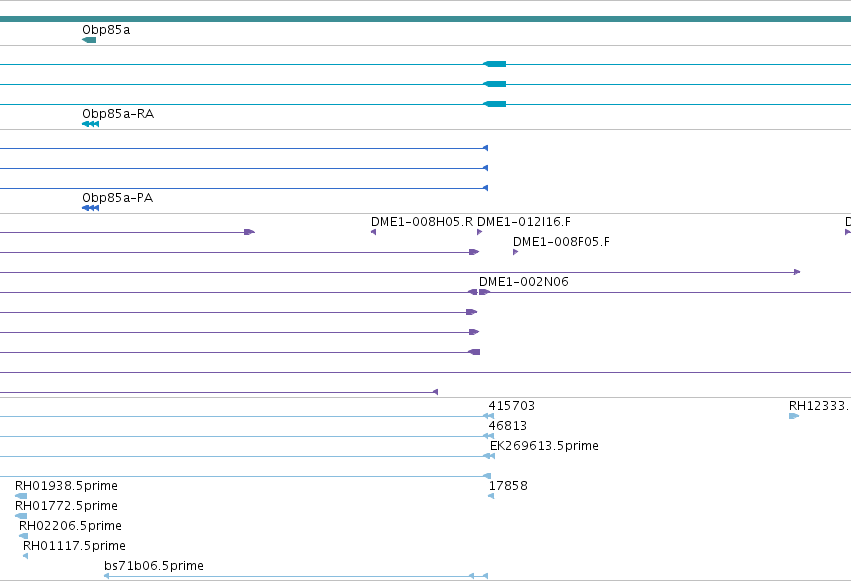Click the Obp85a-RA transcript arrow glyph
The width and height of the screenshot is (851, 581).
pos(91,124)
